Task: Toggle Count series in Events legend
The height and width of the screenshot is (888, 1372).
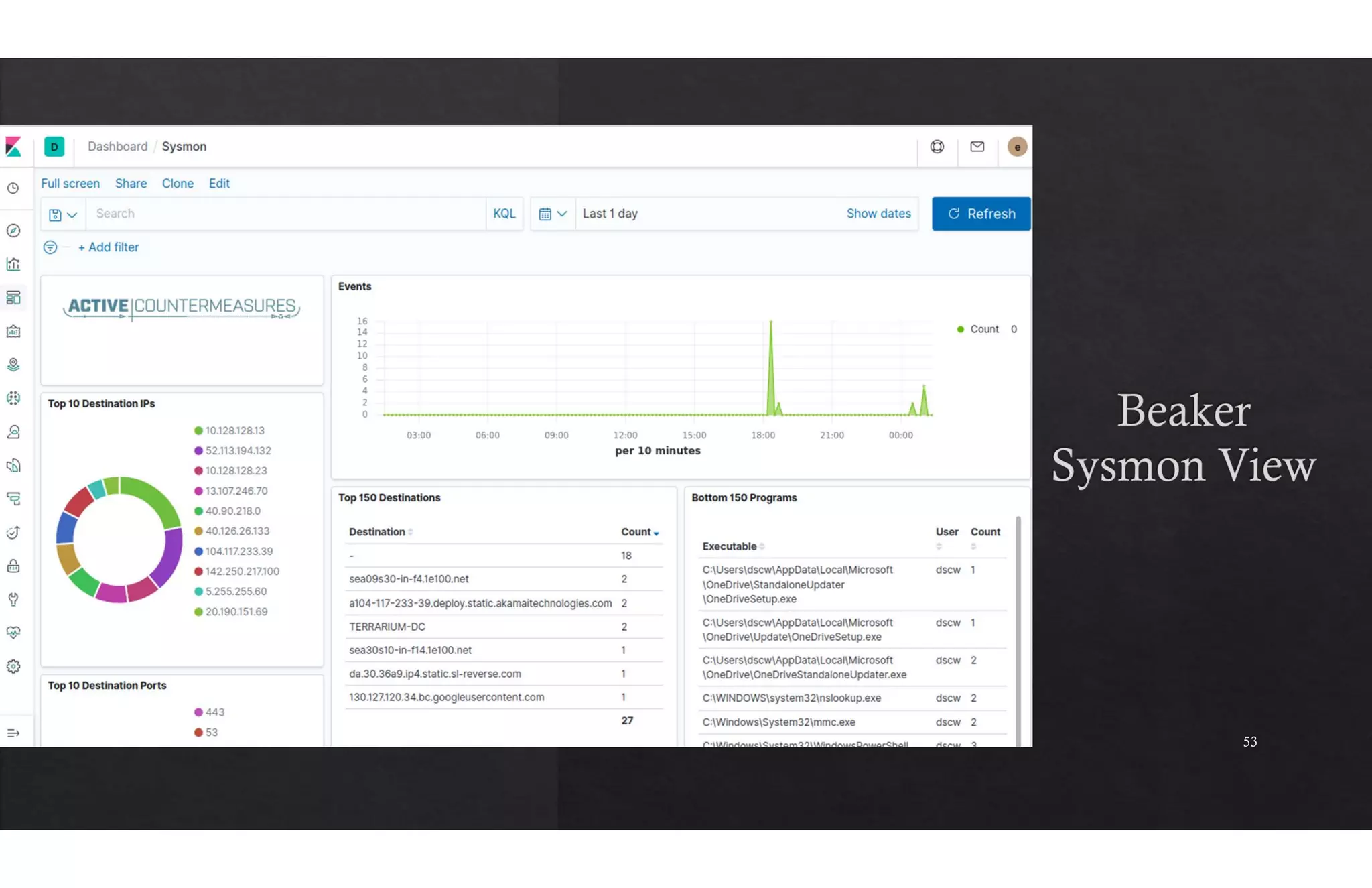Action: click(983, 329)
